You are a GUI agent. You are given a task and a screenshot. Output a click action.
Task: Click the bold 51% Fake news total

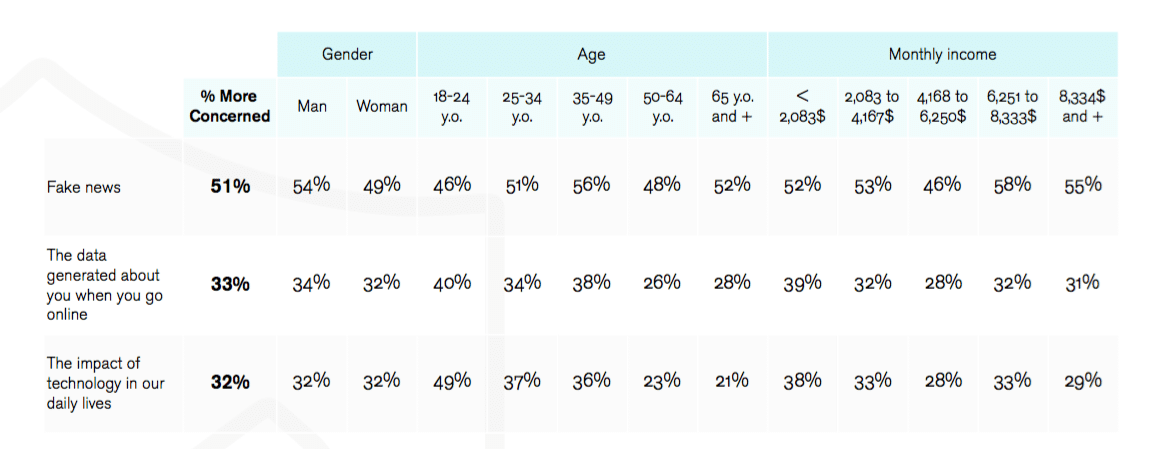click(x=229, y=187)
